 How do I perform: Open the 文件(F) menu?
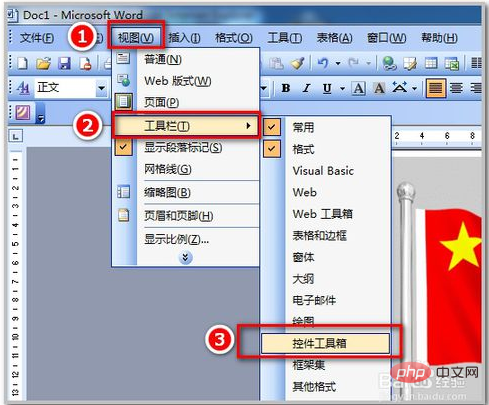(x=36, y=38)
